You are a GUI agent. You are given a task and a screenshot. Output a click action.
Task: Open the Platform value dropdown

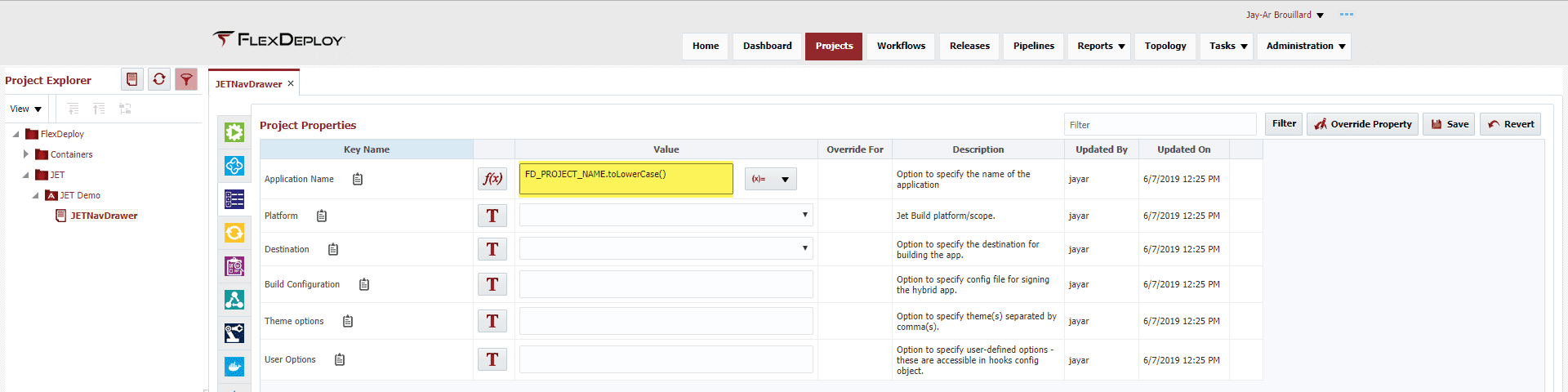666,215
